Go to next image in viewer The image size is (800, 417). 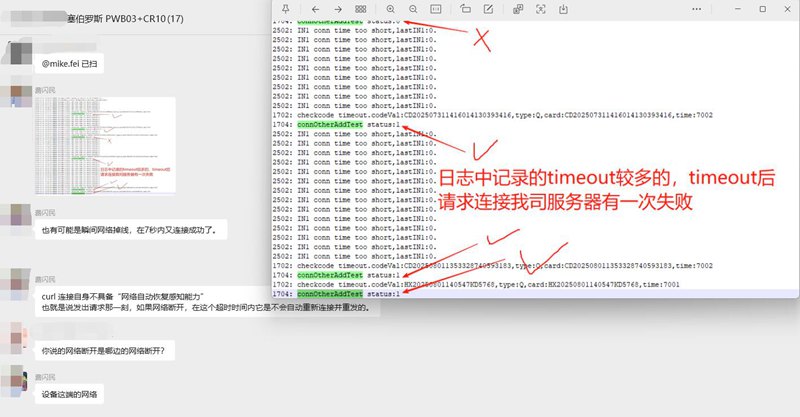pos(338,9)
